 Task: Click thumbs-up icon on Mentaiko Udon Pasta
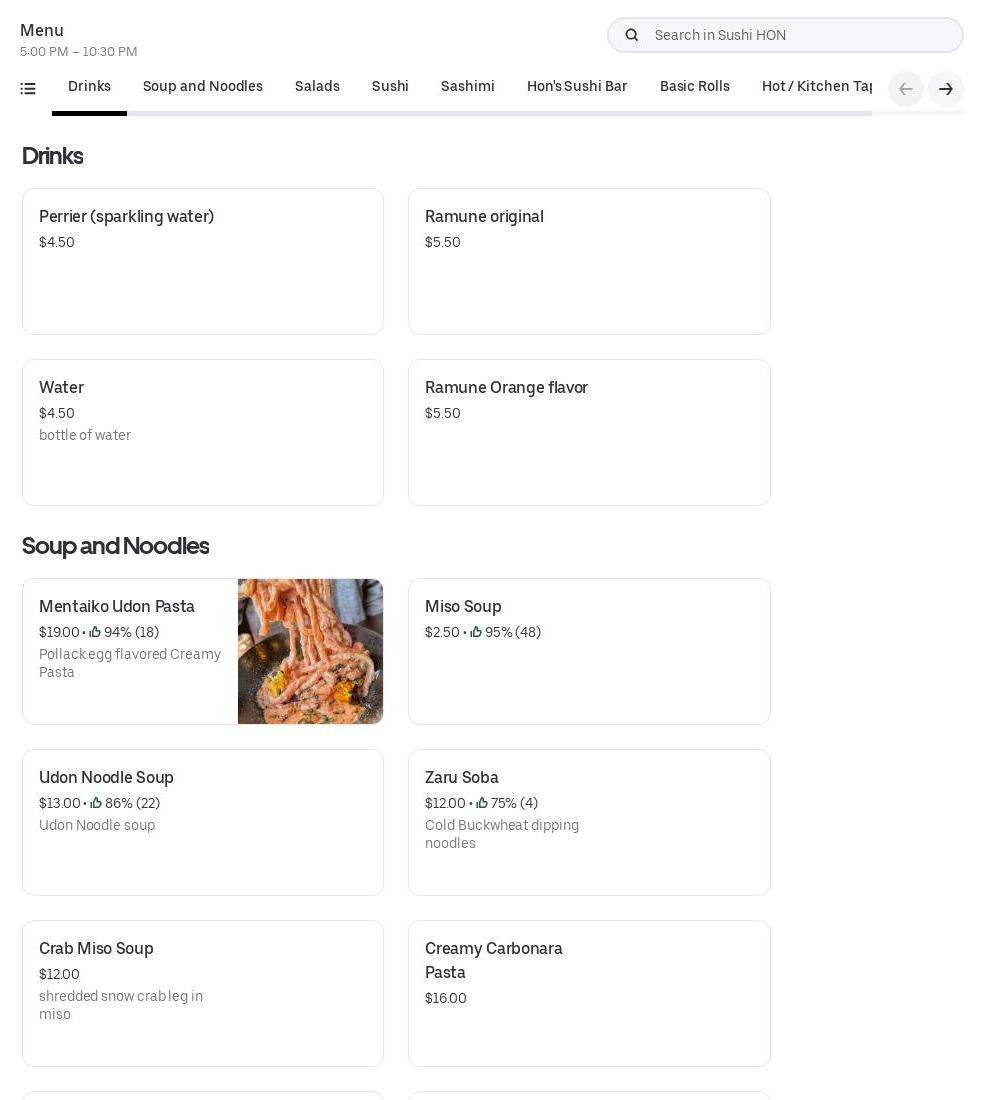pos(95,632)
